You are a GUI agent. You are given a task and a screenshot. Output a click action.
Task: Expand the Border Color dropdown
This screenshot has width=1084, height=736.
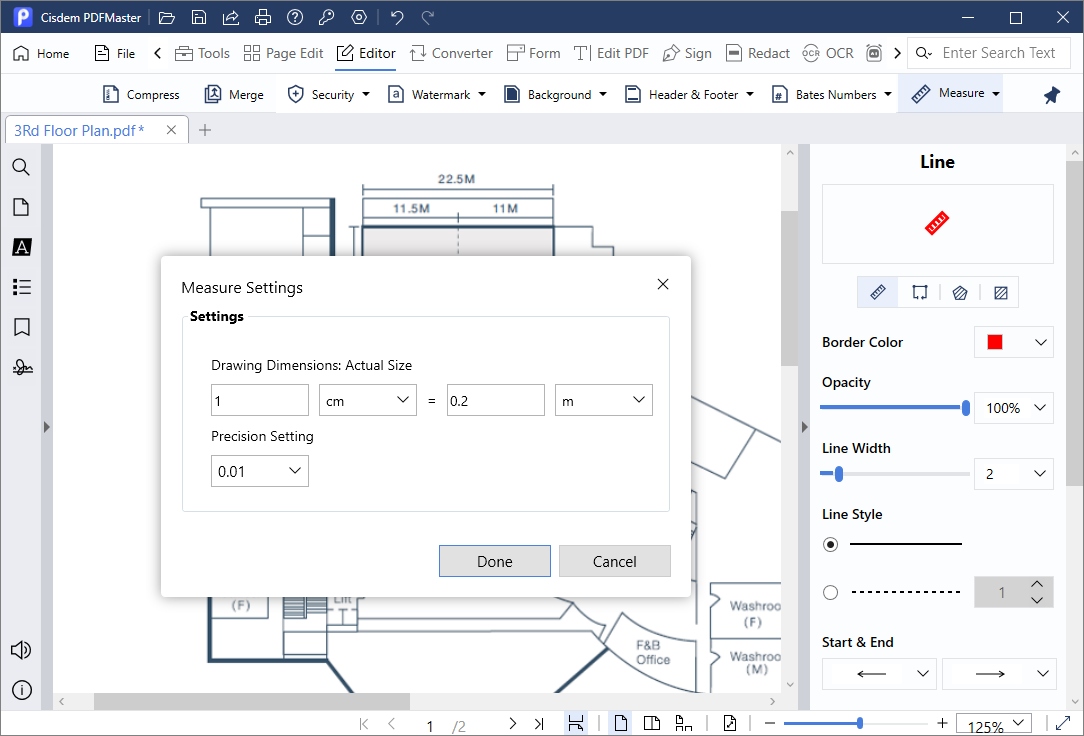tap(1013, 342)
